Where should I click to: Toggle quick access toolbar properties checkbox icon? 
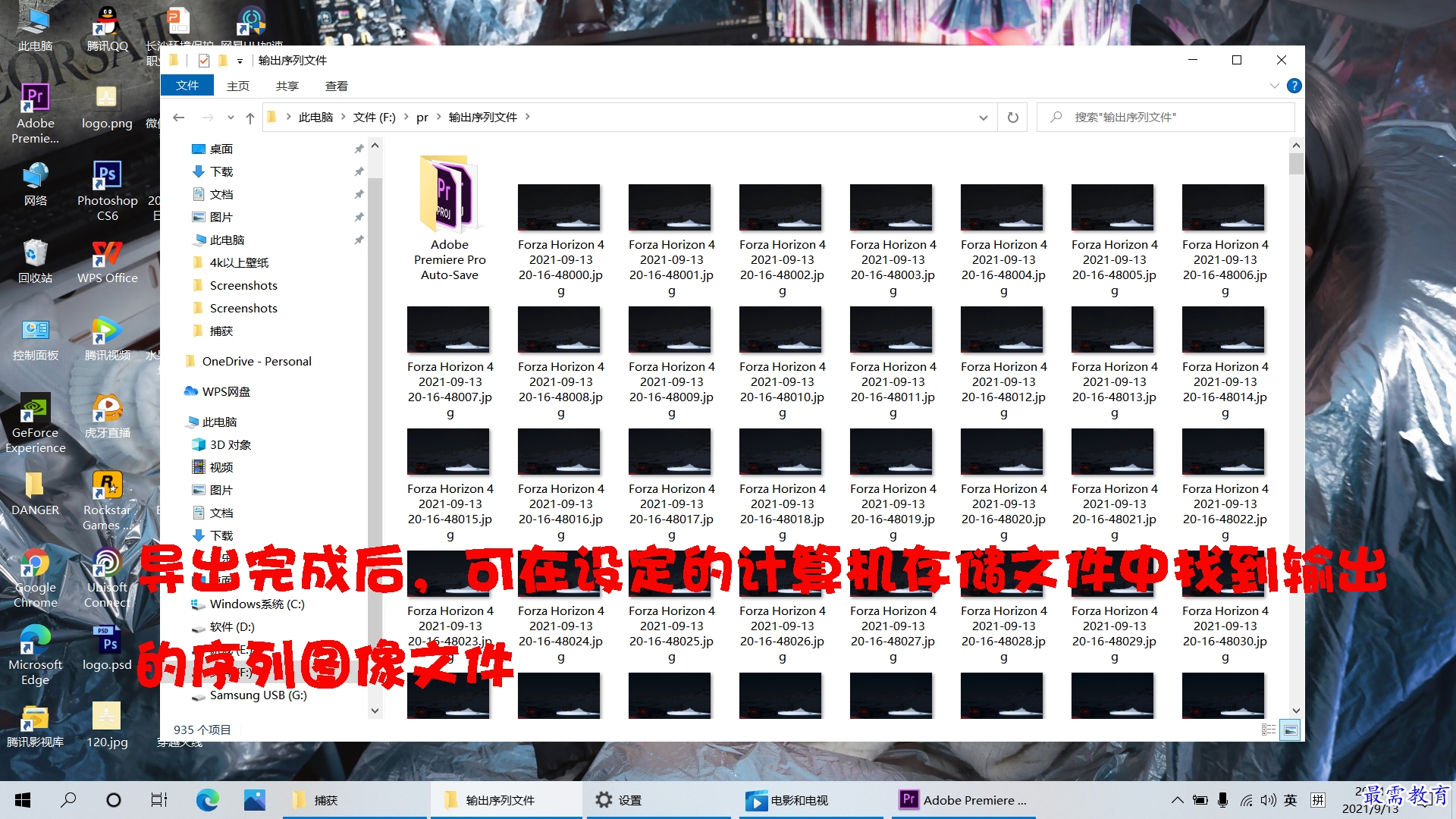coord(204,60)
